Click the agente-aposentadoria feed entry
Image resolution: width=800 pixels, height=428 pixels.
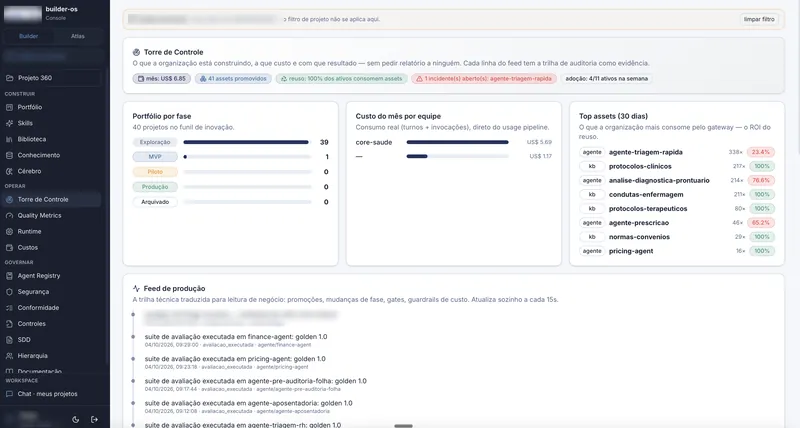pos(248,407)
